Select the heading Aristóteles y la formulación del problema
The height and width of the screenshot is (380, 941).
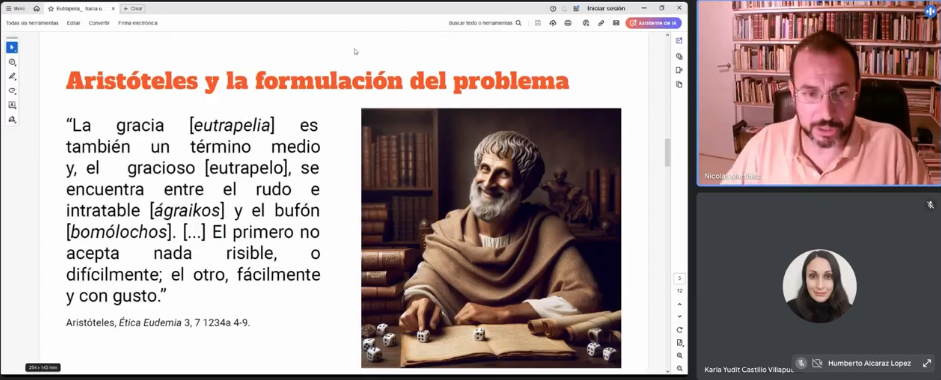tap(317, 80)
